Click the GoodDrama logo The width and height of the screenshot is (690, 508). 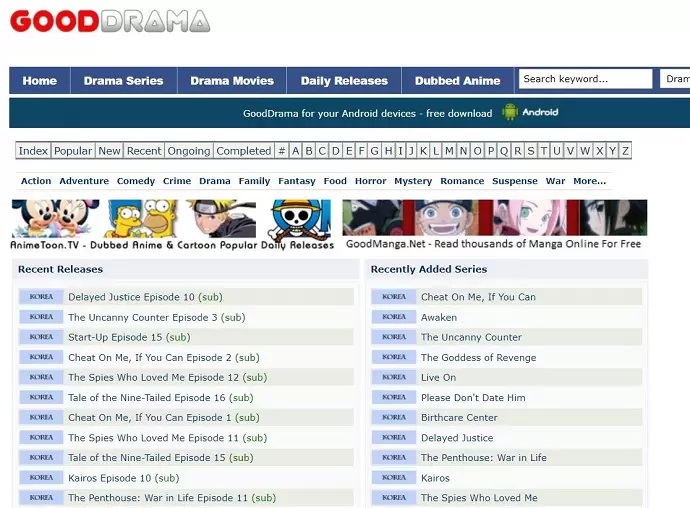pos(110,21)
